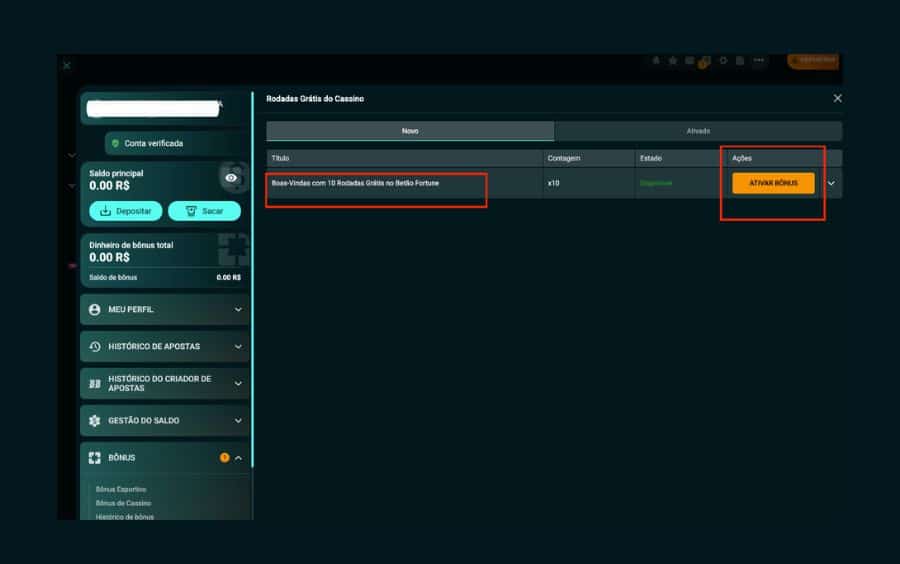Screen dimensions: 900x564
Task: Expand the bonus row details chevron
Action: point(831,184)
